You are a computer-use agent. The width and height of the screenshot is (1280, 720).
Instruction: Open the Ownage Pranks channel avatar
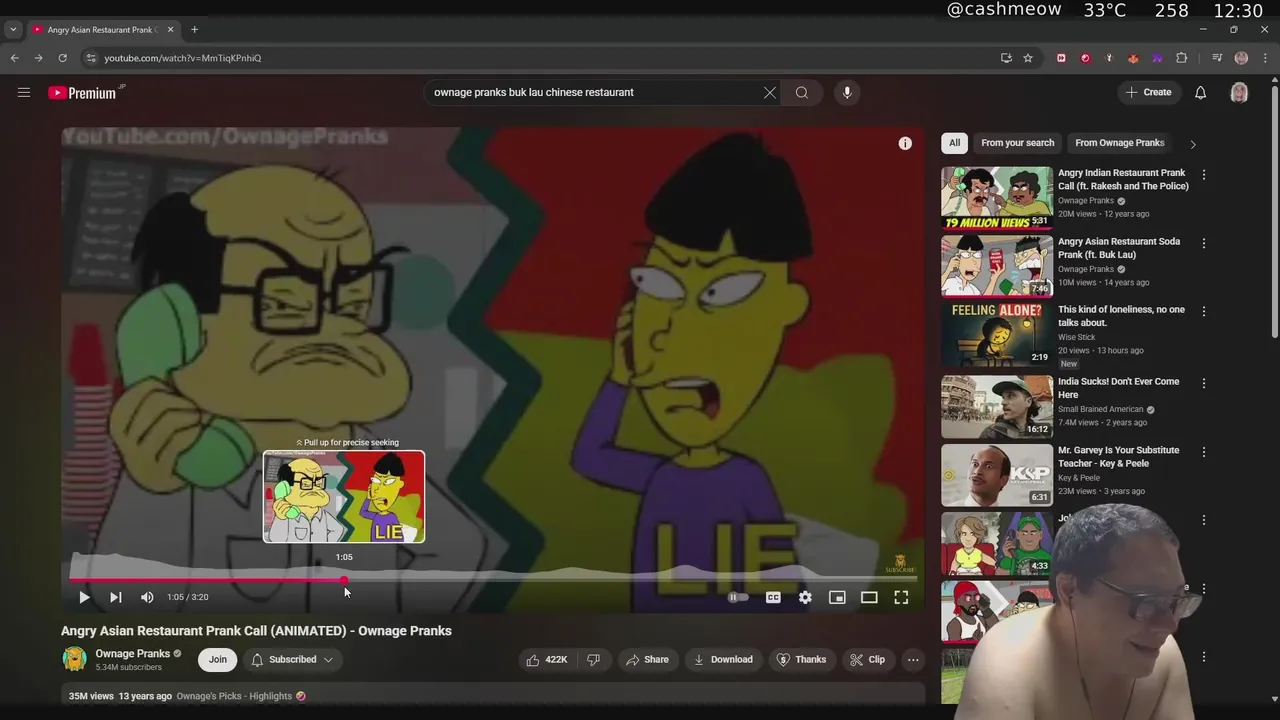point(74,659)
